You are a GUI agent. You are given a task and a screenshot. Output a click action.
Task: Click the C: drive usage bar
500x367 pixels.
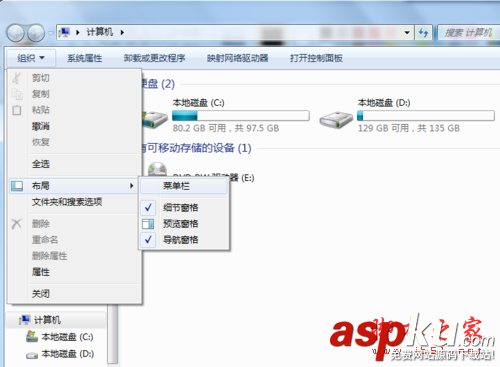pos(241,116)
